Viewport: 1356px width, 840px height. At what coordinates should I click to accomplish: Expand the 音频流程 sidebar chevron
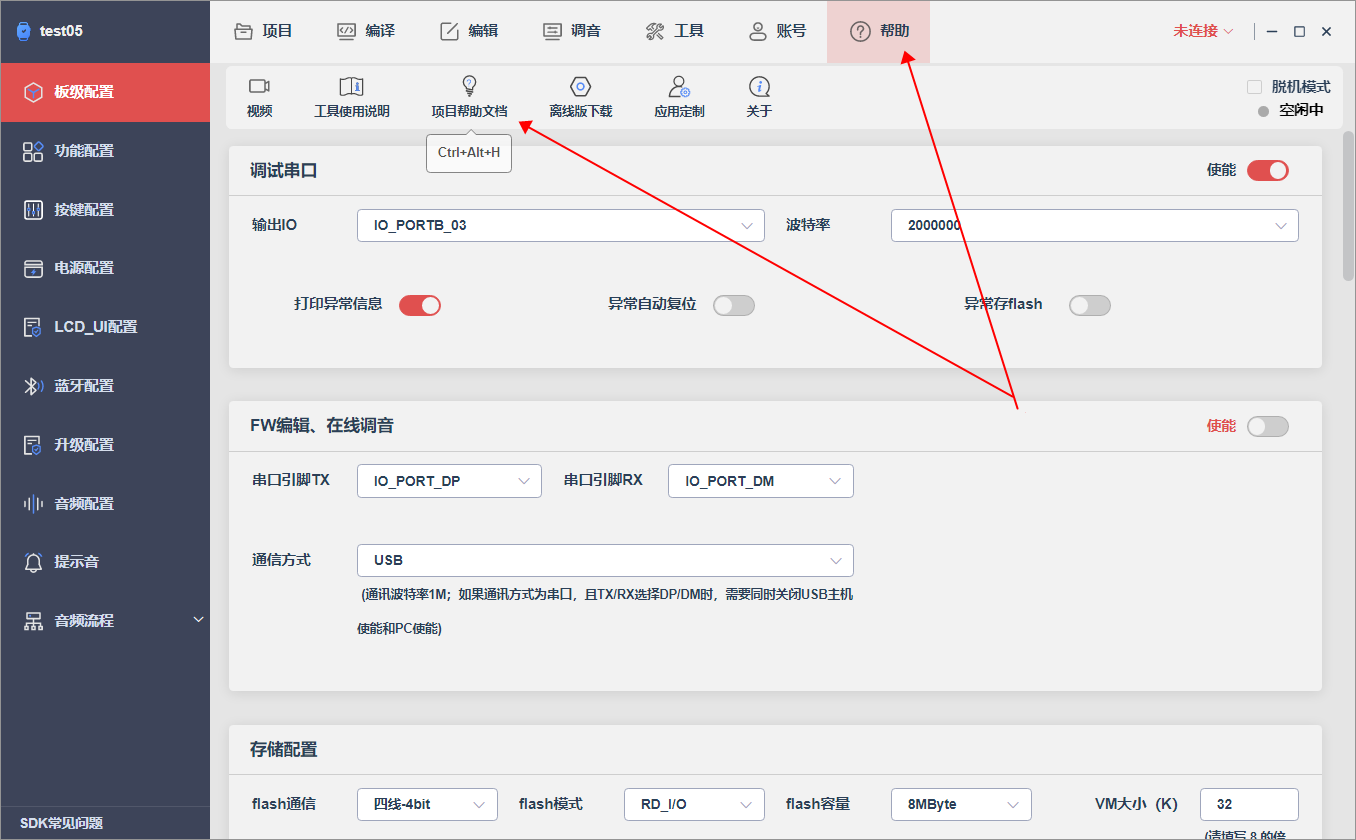tap(198, 621)
